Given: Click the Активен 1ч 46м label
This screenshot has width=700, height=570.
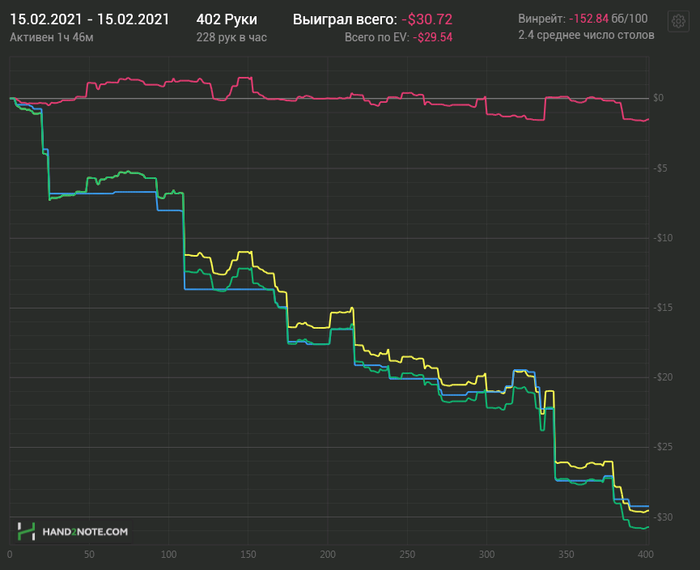Looking at the screenshot, I should (x=51, y=37).
